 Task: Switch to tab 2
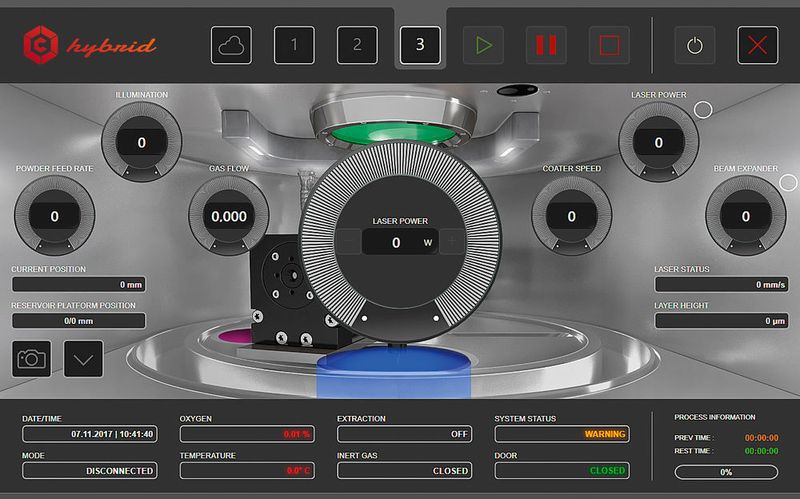coord(357,45)
